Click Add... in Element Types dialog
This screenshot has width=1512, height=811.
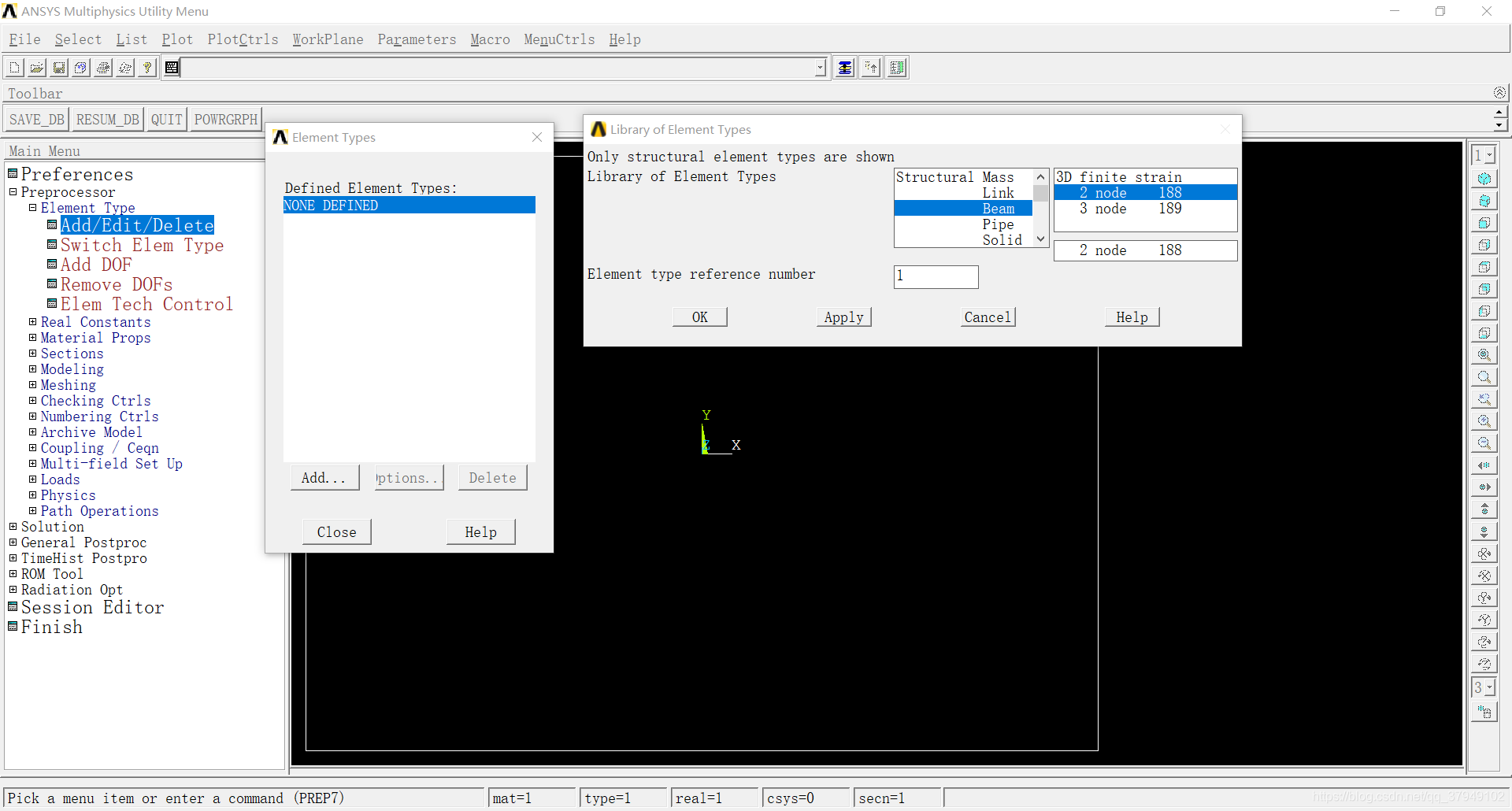(325, 478)
